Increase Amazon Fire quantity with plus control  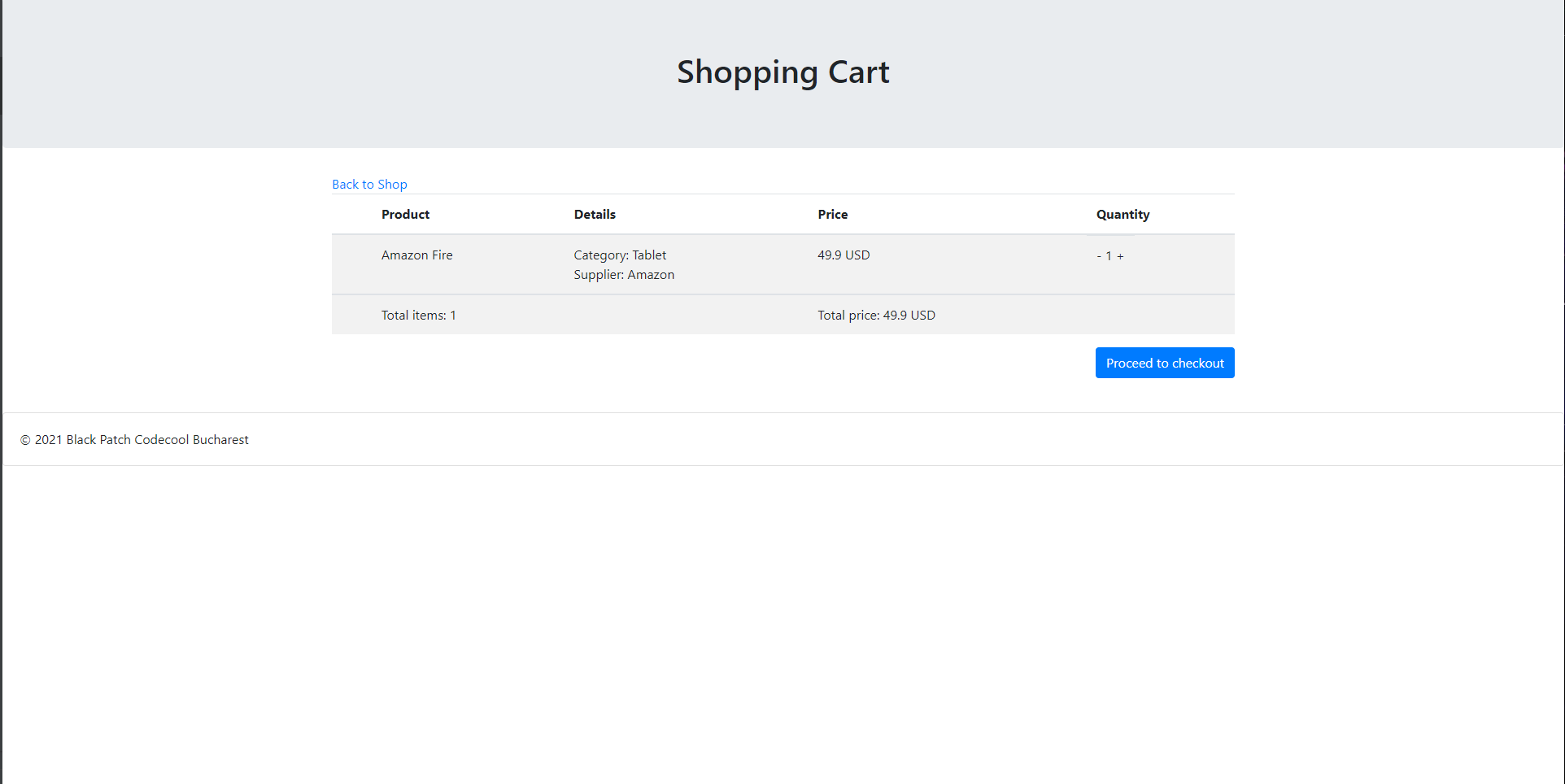click(1120, 255)
